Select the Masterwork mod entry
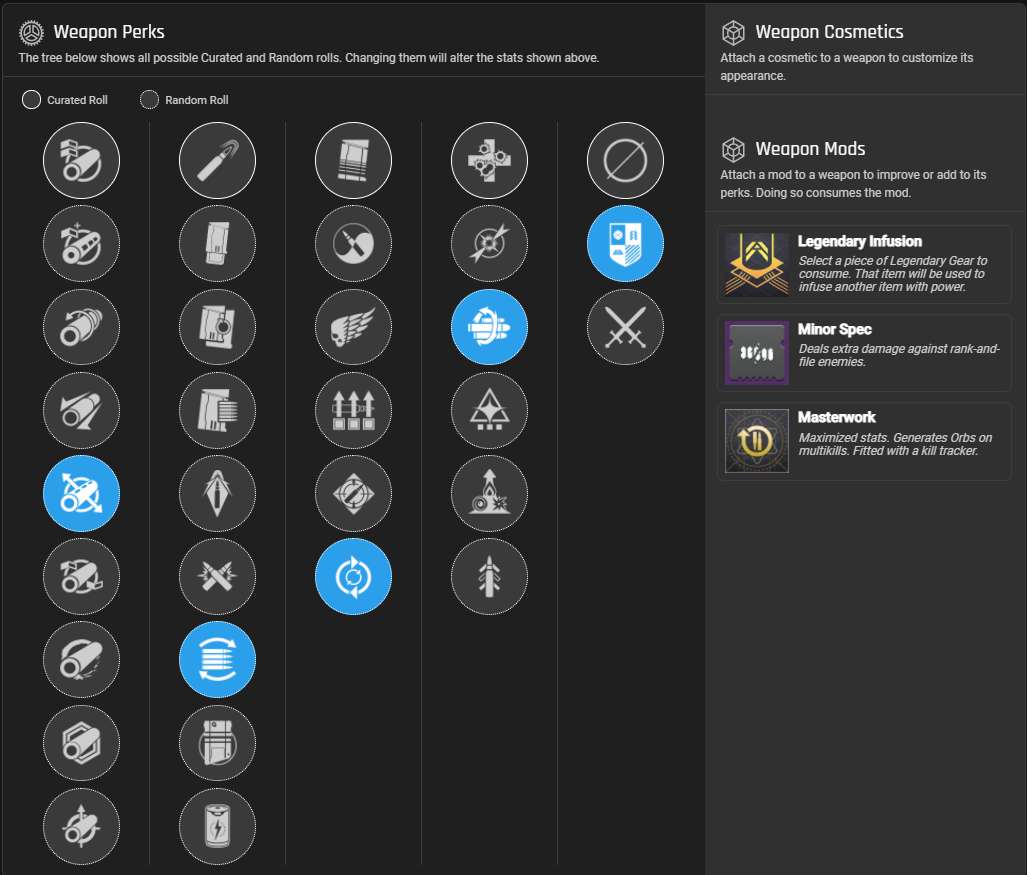The height and width of the screenshot is (875, 1027). pos(864,441)
